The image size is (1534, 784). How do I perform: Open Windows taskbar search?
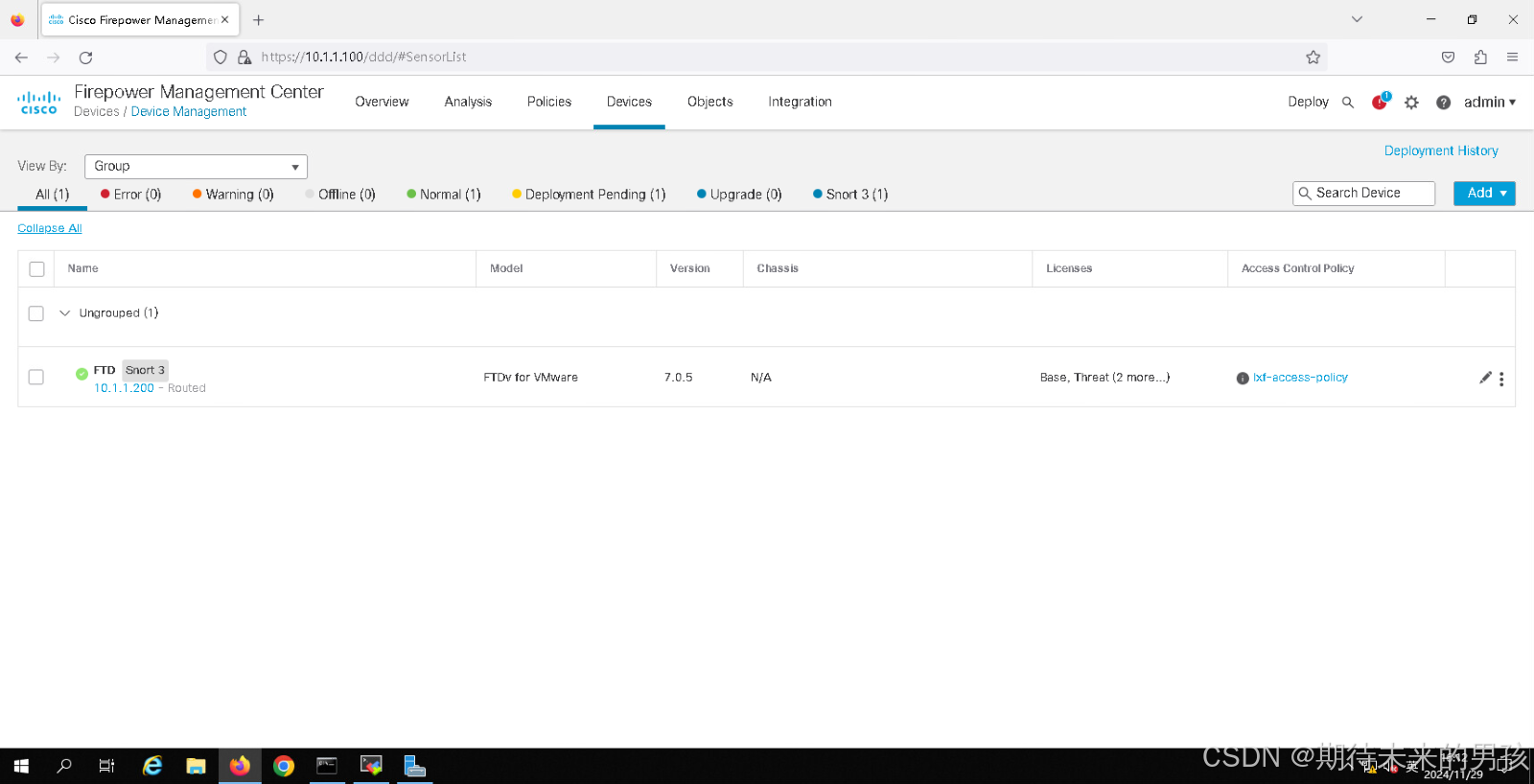[64, 766]
